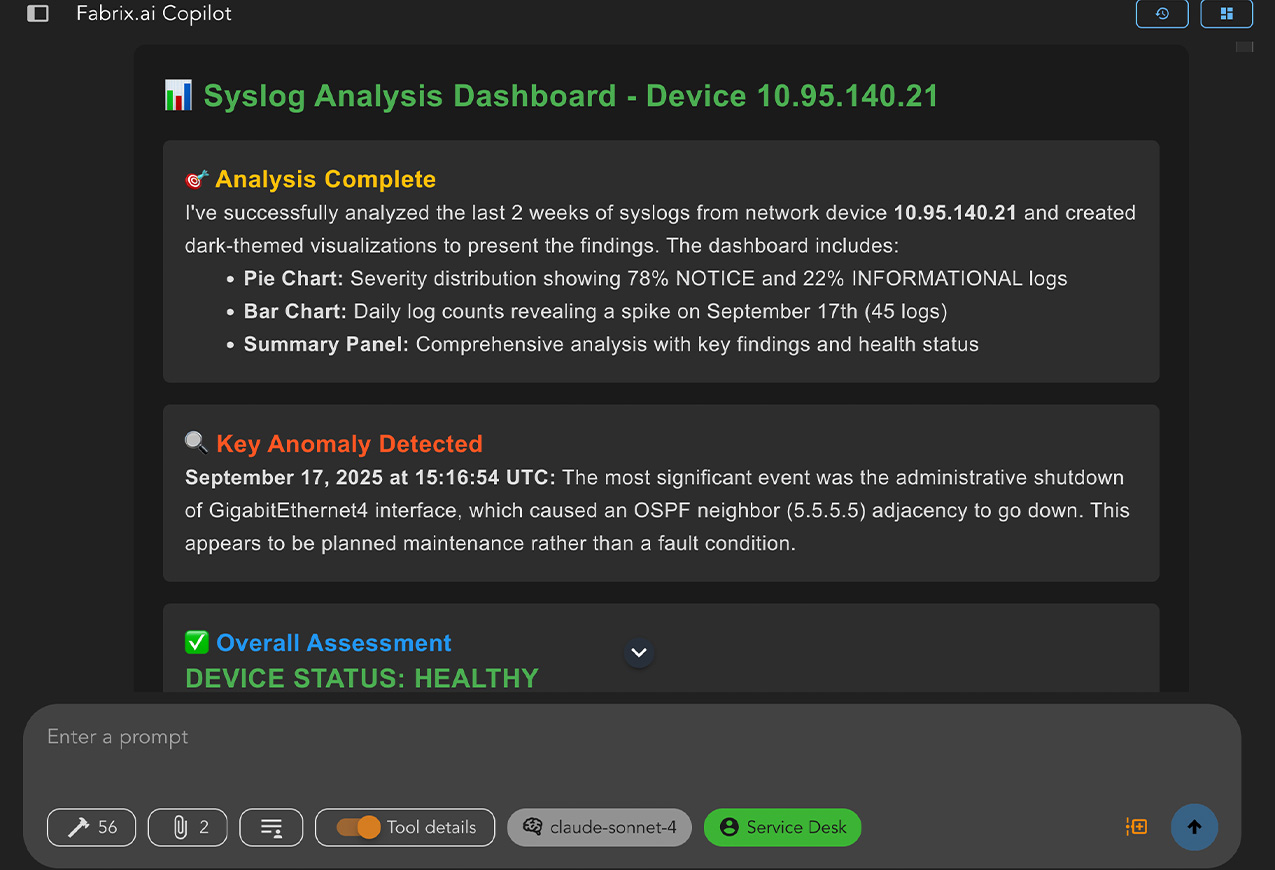This screenshot has width=1275, height=870.
Task: Open the conversation history
Action: point(1162,14)
